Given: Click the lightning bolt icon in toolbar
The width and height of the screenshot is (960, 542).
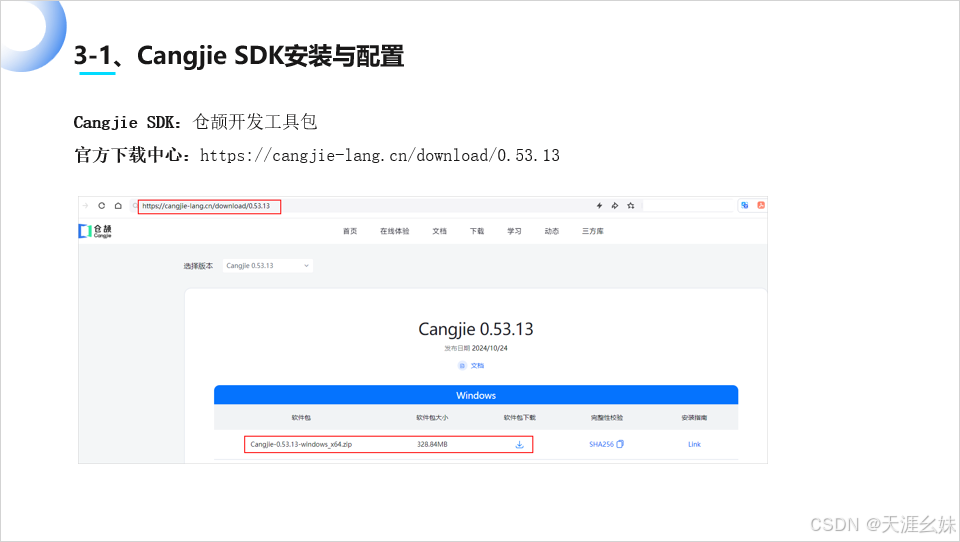Looking at the screenshot, I should (599, 206).
